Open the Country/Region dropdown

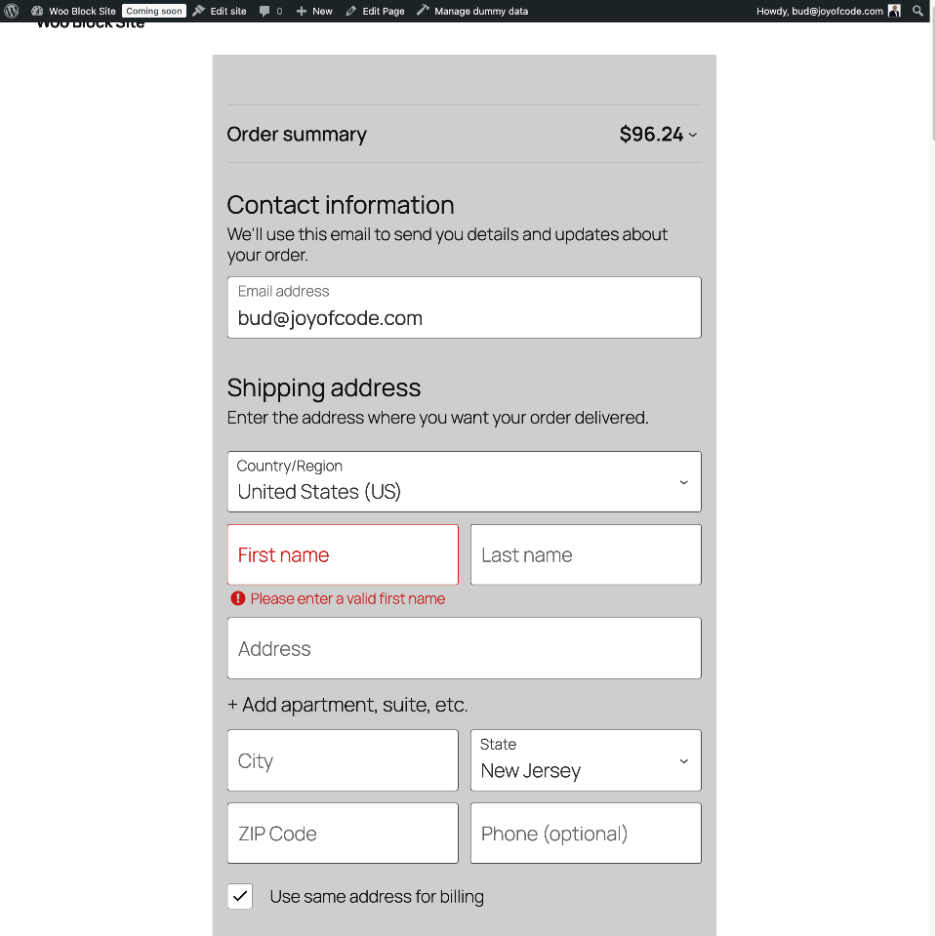point(463,481)
